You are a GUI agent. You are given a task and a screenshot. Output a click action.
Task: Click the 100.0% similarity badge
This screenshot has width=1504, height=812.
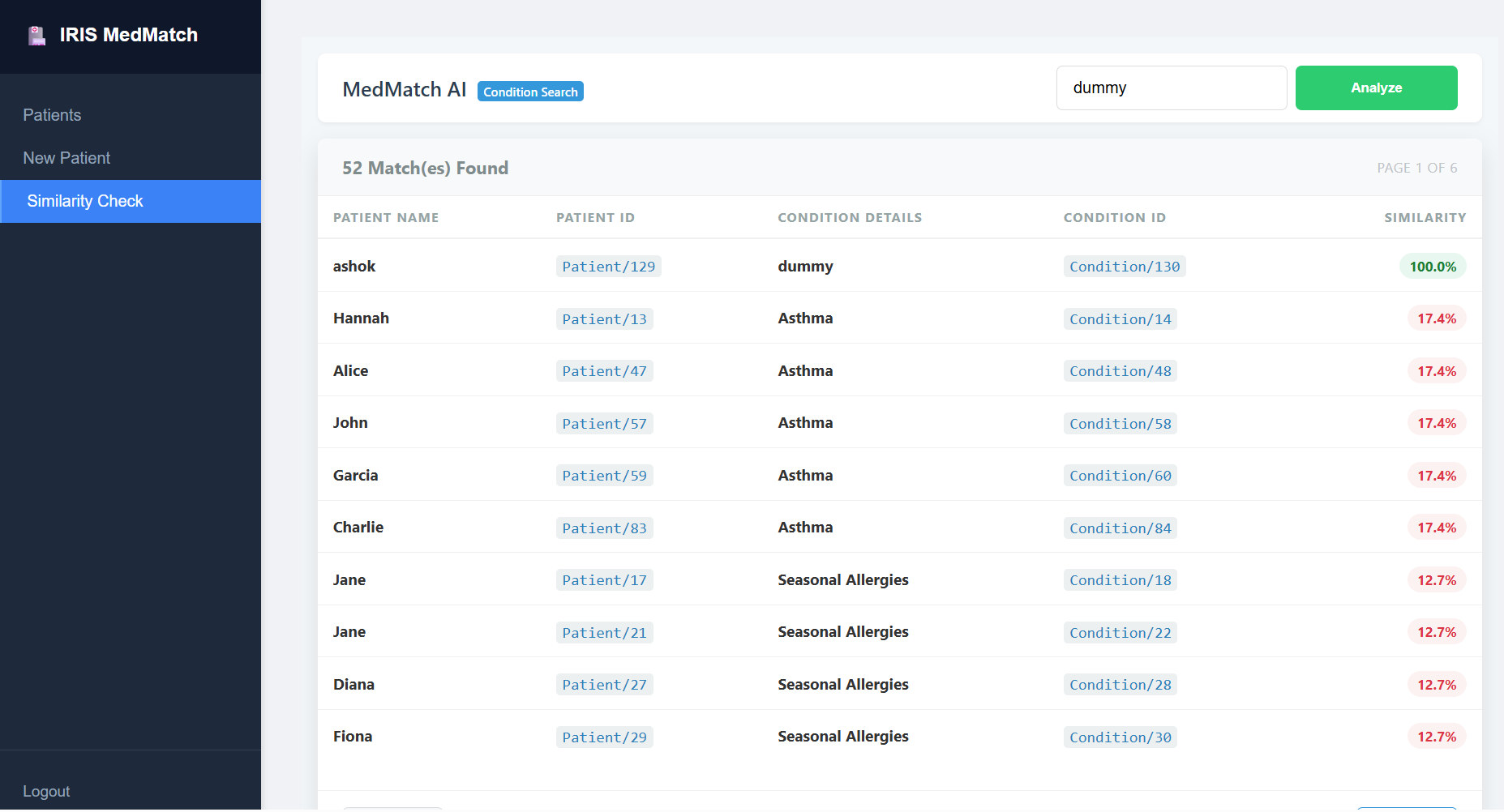pyautogui.click(x=1432, y=267)
